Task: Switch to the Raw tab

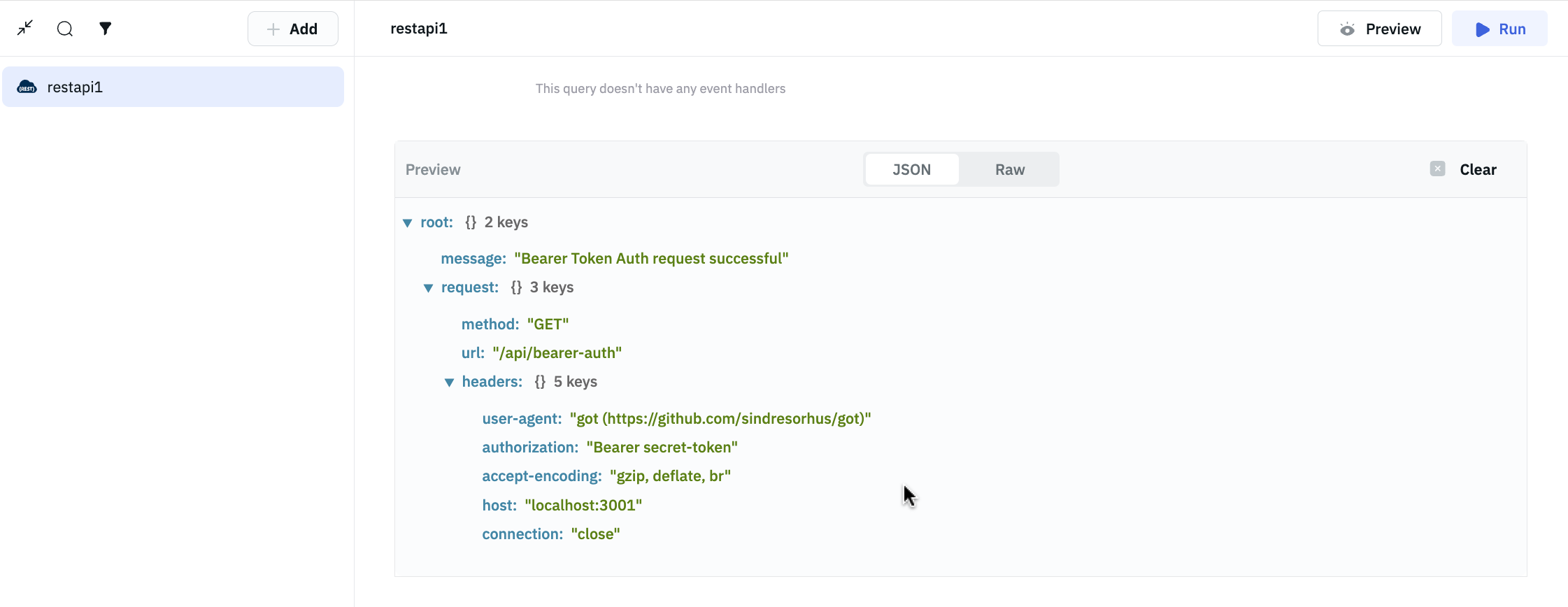Action: [1009, 170]
